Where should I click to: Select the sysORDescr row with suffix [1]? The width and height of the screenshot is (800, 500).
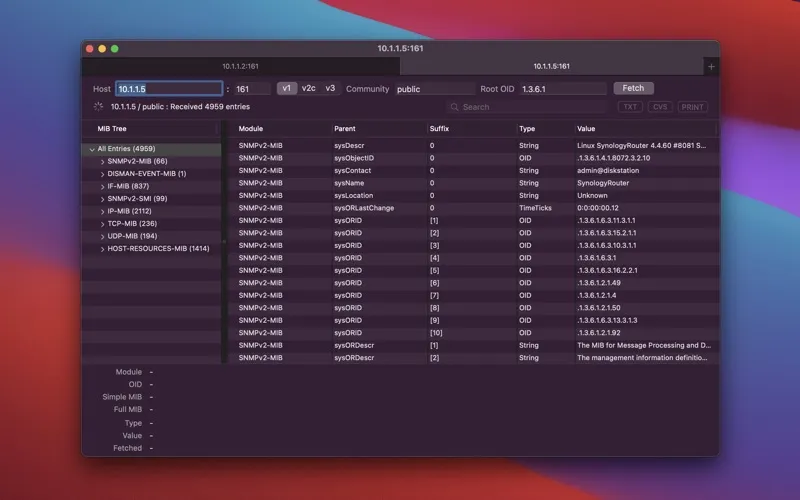[x=474, y=345]
